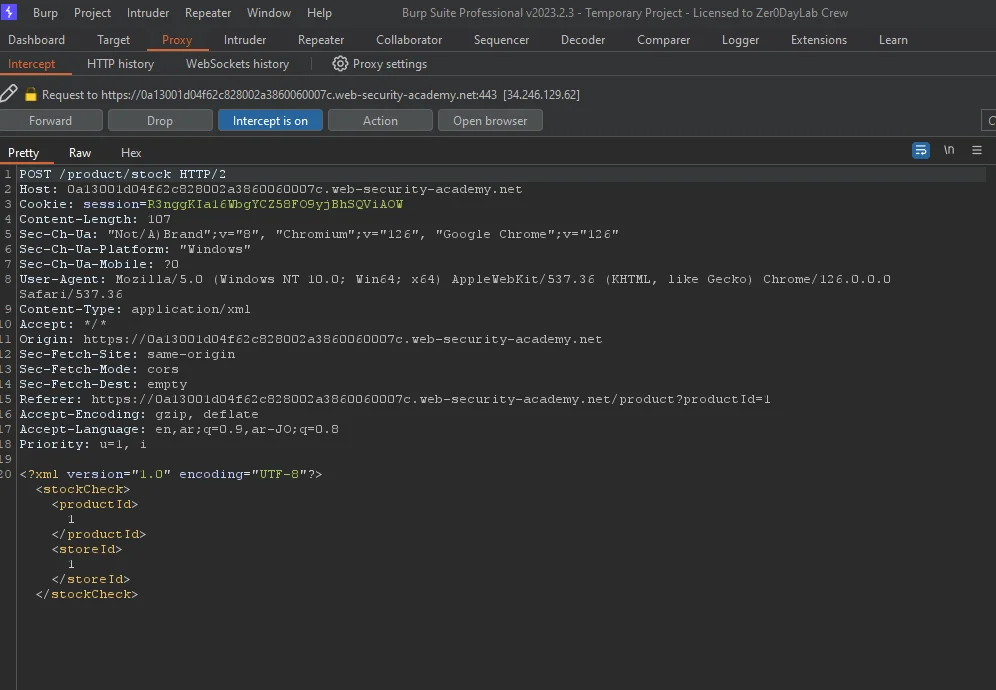Click the Sec-Ch-Ua header line
This screenshot has width=996, height=690.
319,234
